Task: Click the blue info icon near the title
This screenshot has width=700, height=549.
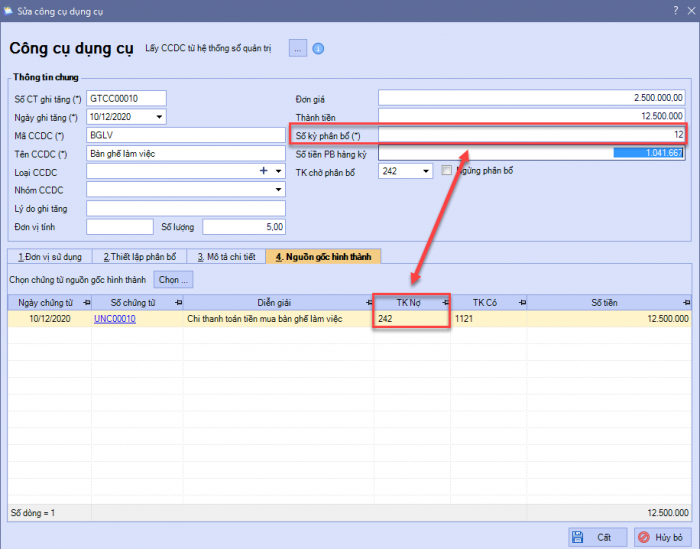Action: [x=319, y=48]
